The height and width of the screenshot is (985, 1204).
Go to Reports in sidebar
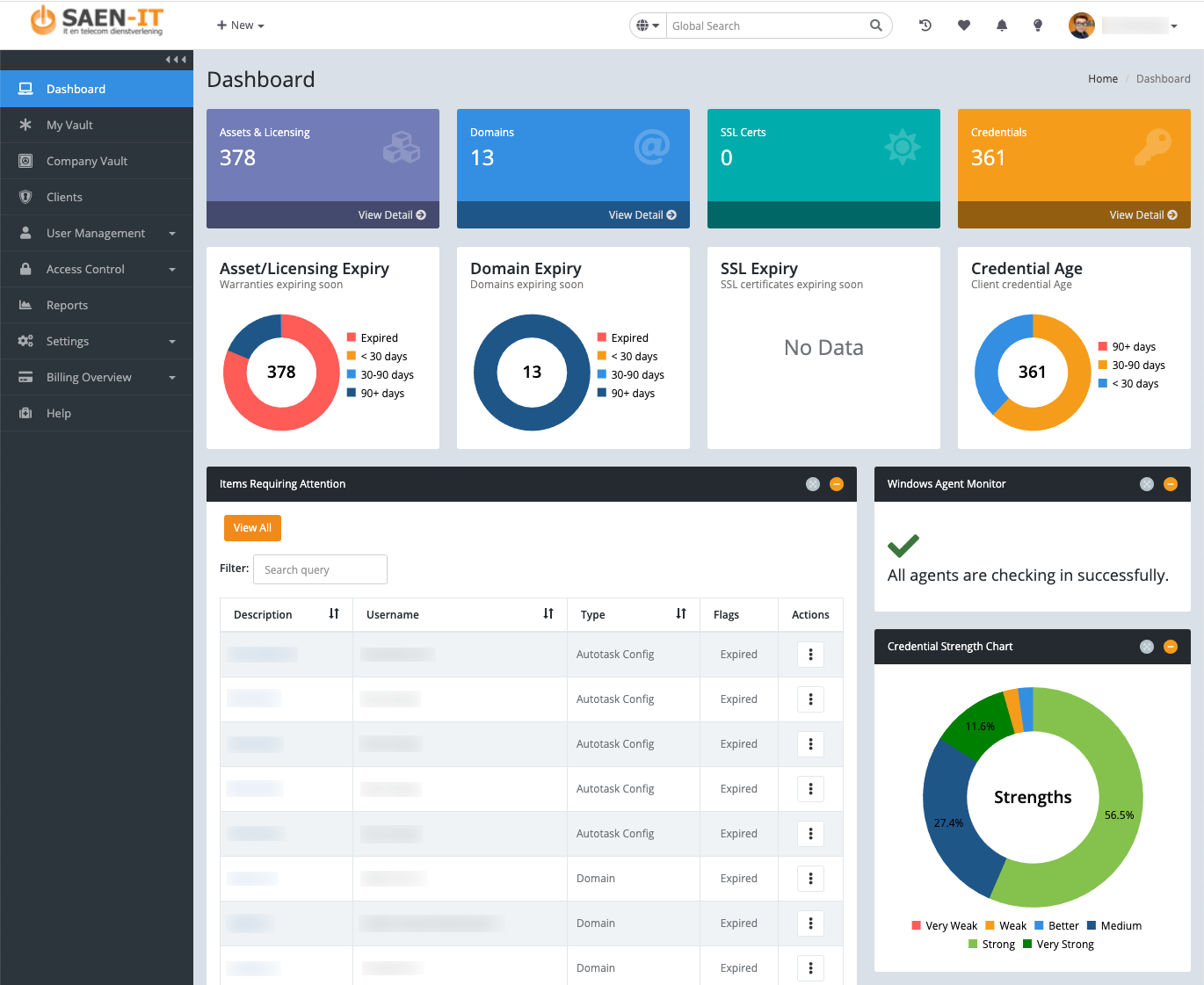tap(67, 306)
